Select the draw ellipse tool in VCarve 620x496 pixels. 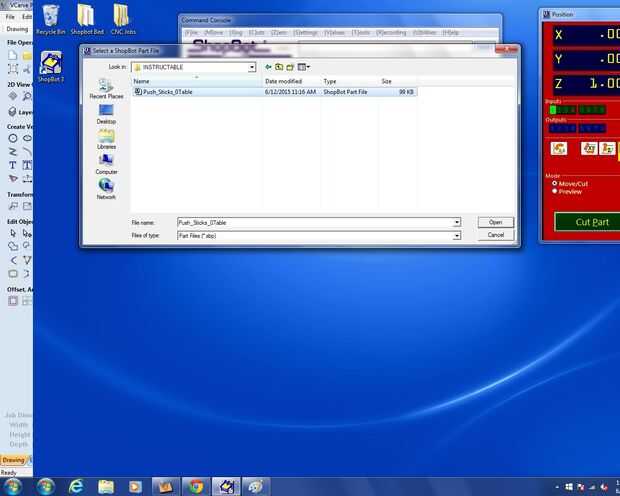click(x=27, y=138)
